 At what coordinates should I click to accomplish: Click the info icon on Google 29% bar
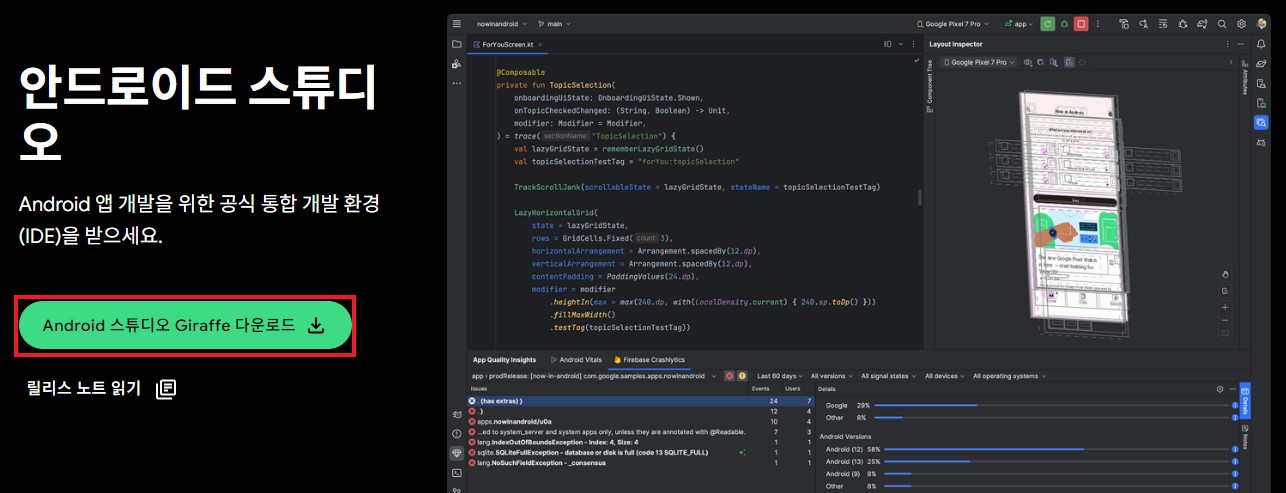pyautogui.click(x=1235, y=406)
